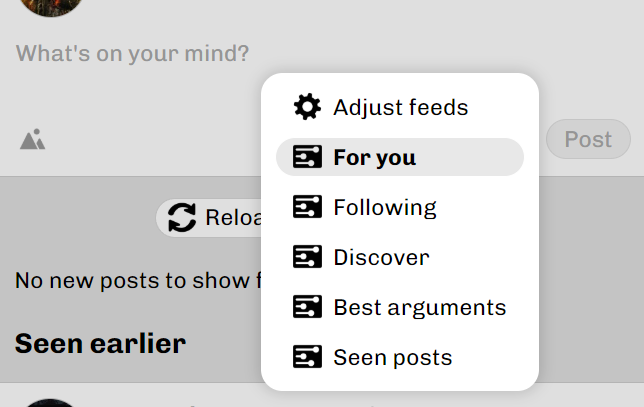Image resolution: width=644 pixels, height=407 pixels.
Task: Click the avatar of the first seen post
Action: (48, 402)
